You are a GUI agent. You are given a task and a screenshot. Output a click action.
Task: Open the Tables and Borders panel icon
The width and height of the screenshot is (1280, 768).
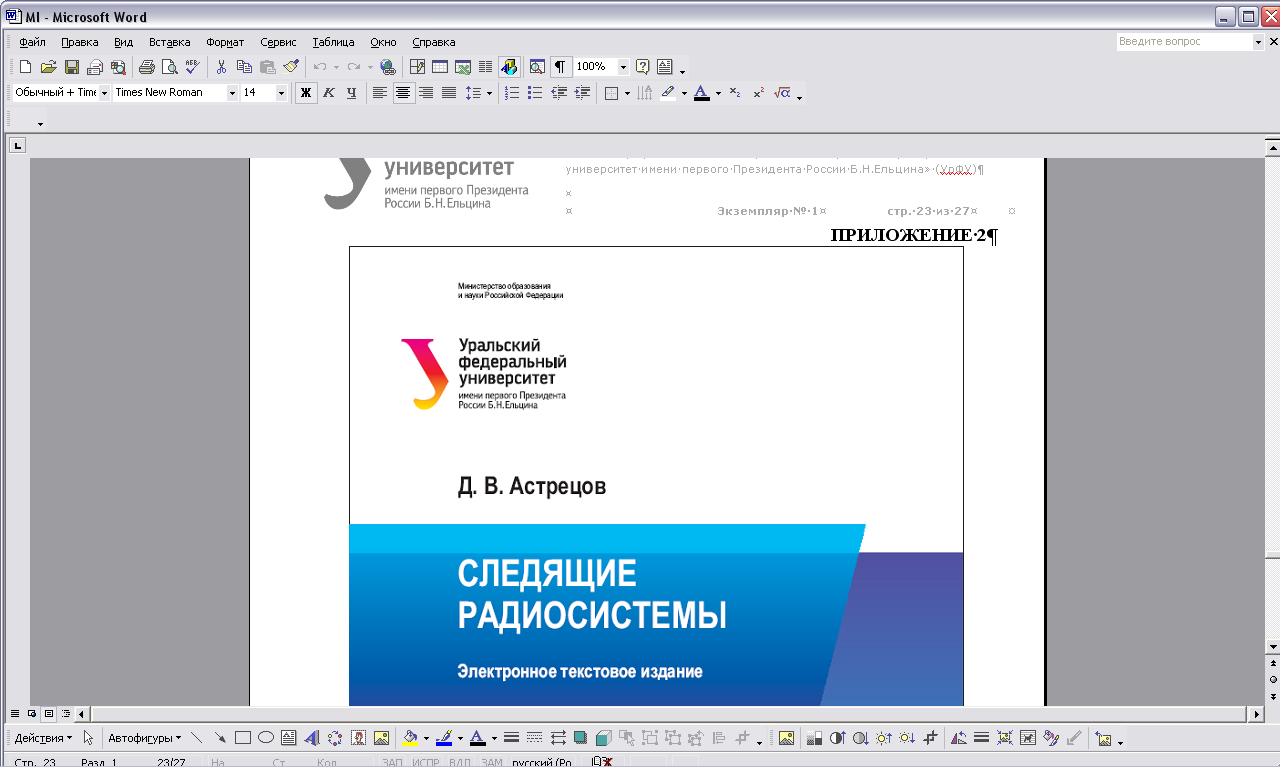click(417, 67)
